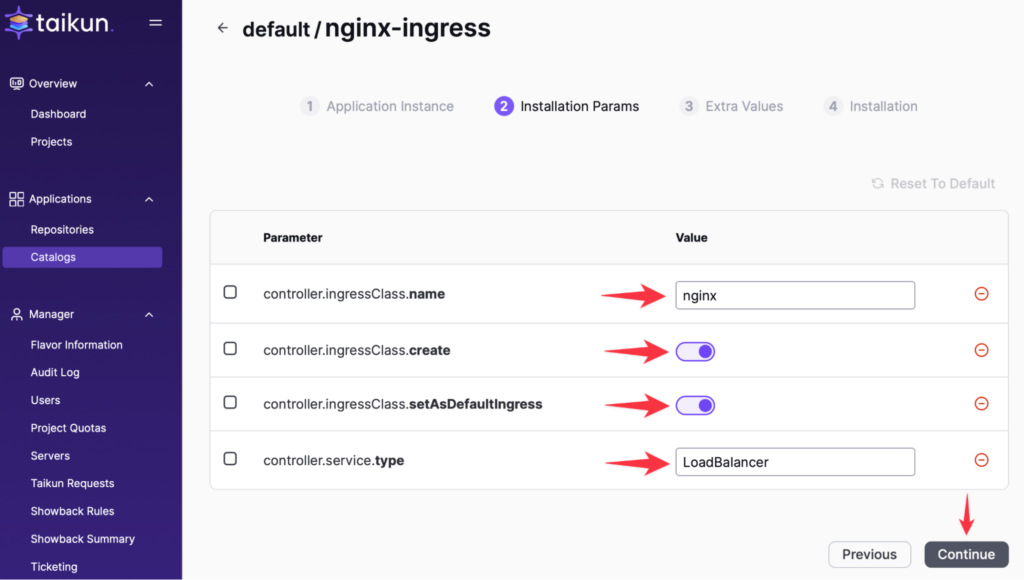Check the controller.ingressClass.name checkbox
The image size is (1024, 580).
click(x=229, y=292)
